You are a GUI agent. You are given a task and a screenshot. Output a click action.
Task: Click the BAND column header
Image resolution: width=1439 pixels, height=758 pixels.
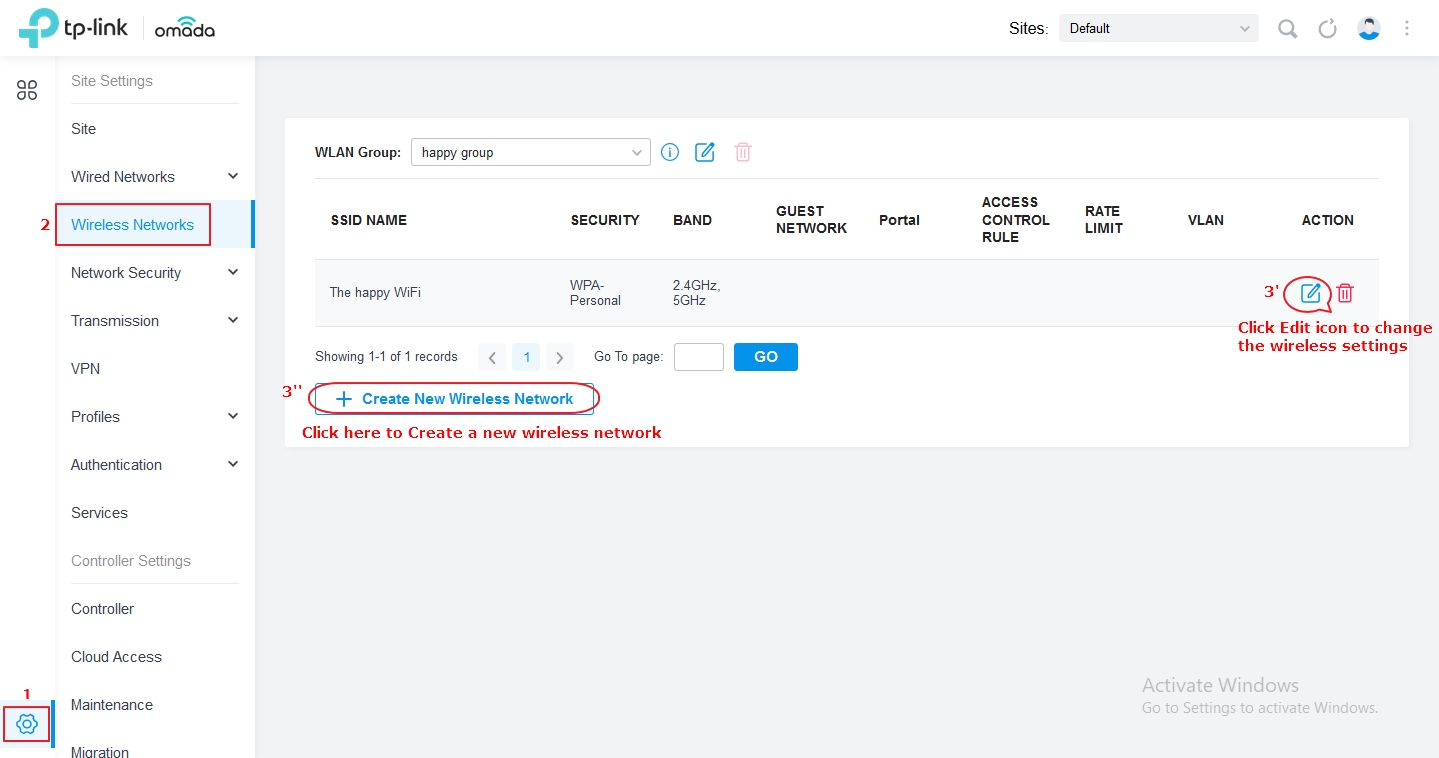(x=693, y=220)
